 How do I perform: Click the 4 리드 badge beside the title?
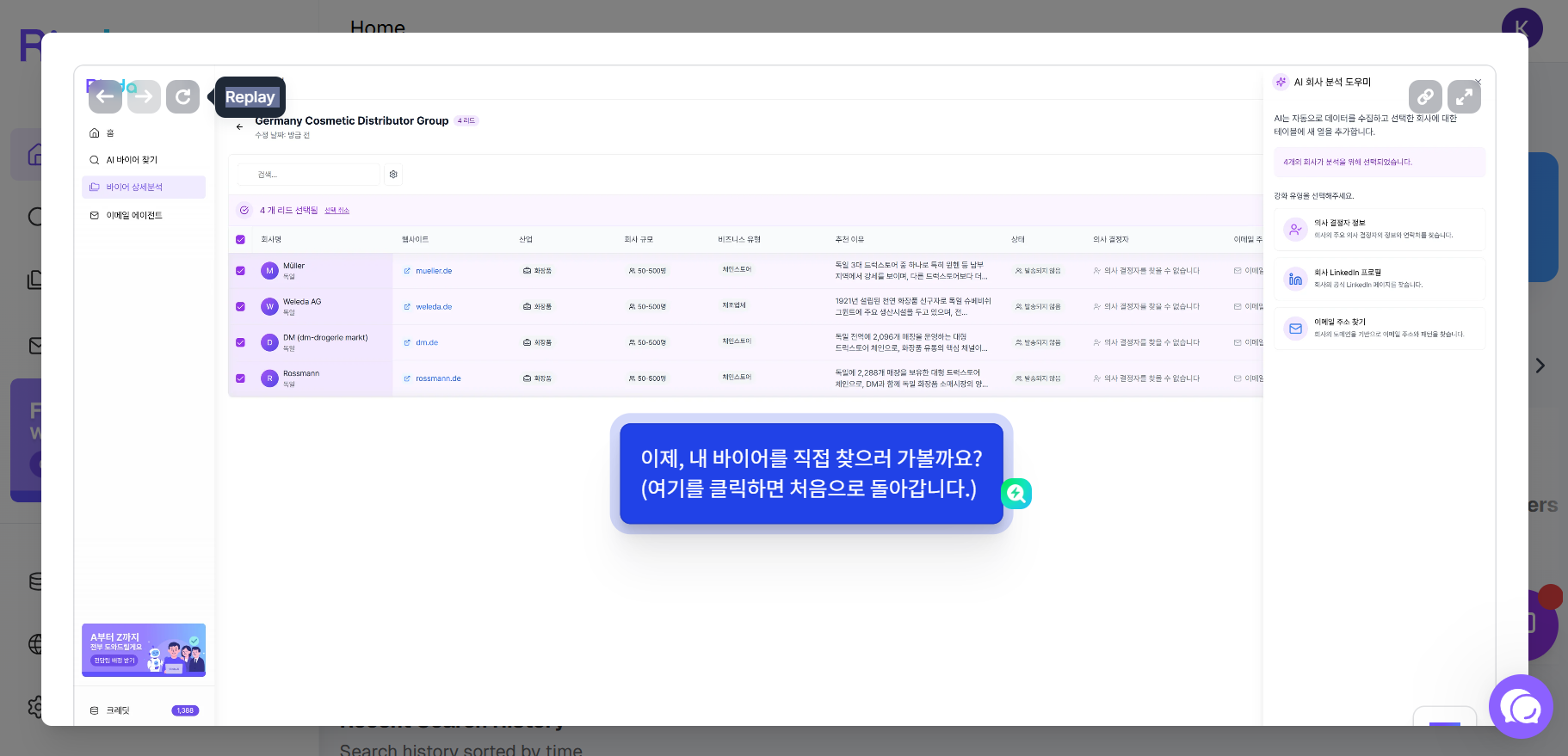coord(466,121)
